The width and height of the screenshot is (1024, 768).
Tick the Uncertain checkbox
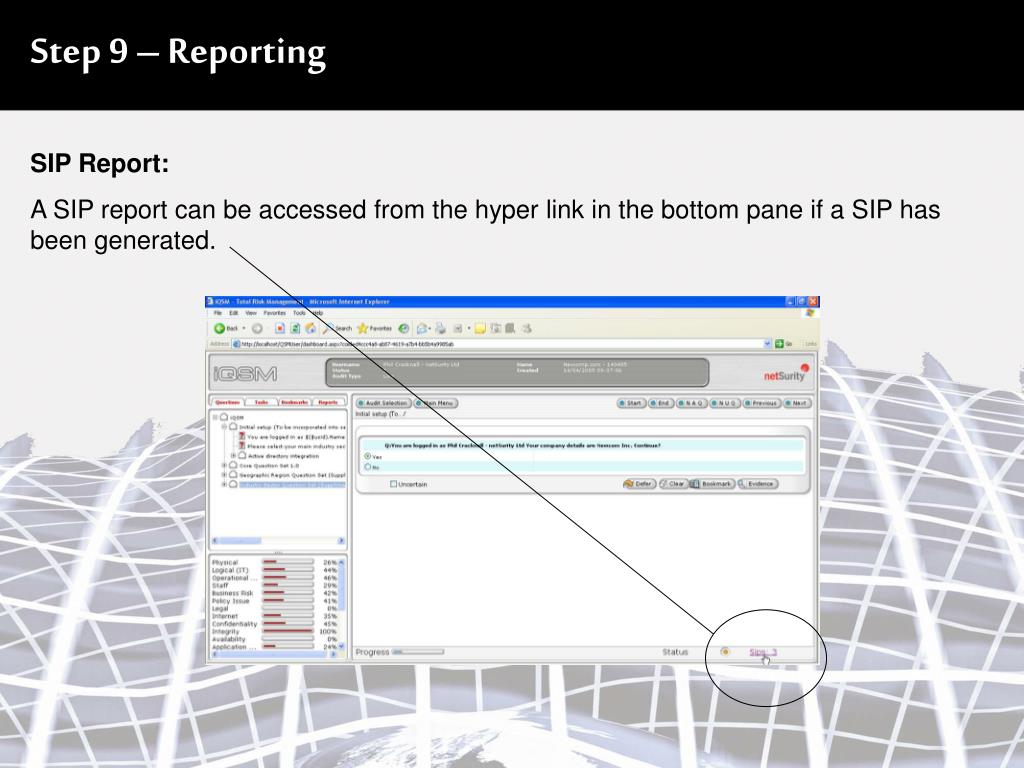tap(393, 484)
